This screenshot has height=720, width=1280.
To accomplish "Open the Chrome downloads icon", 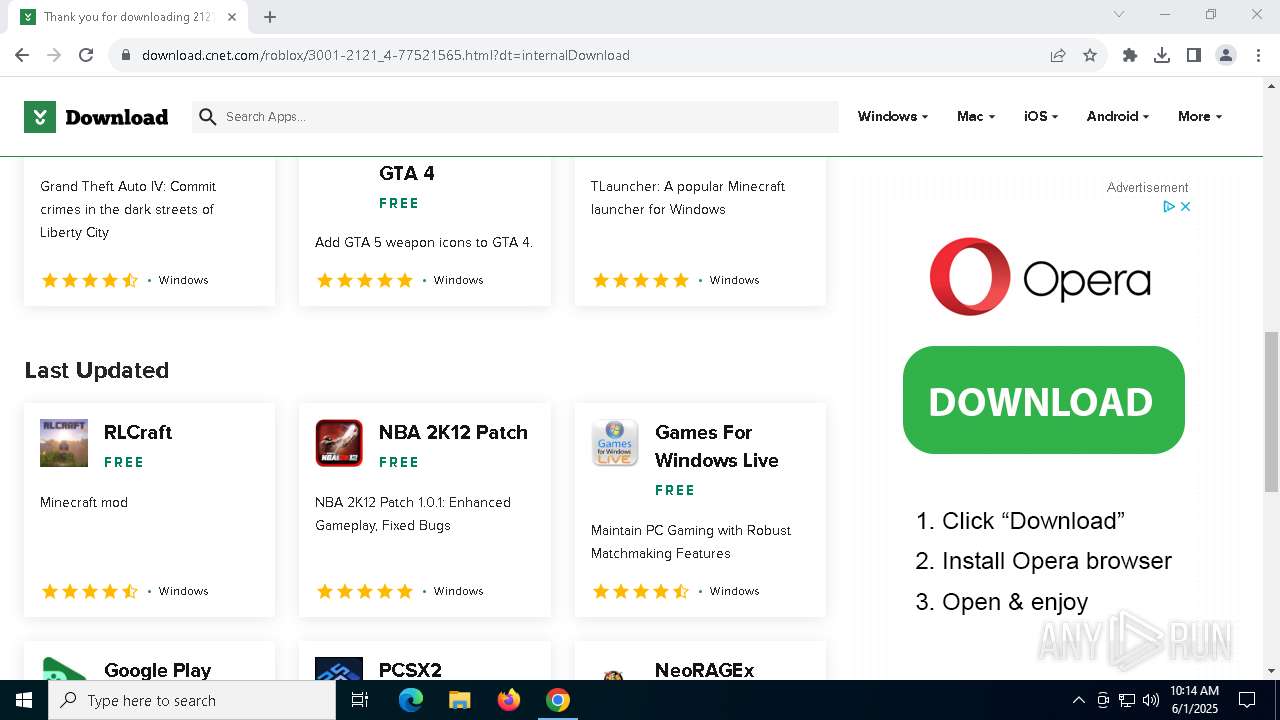I will click(x=1162, y=55).
